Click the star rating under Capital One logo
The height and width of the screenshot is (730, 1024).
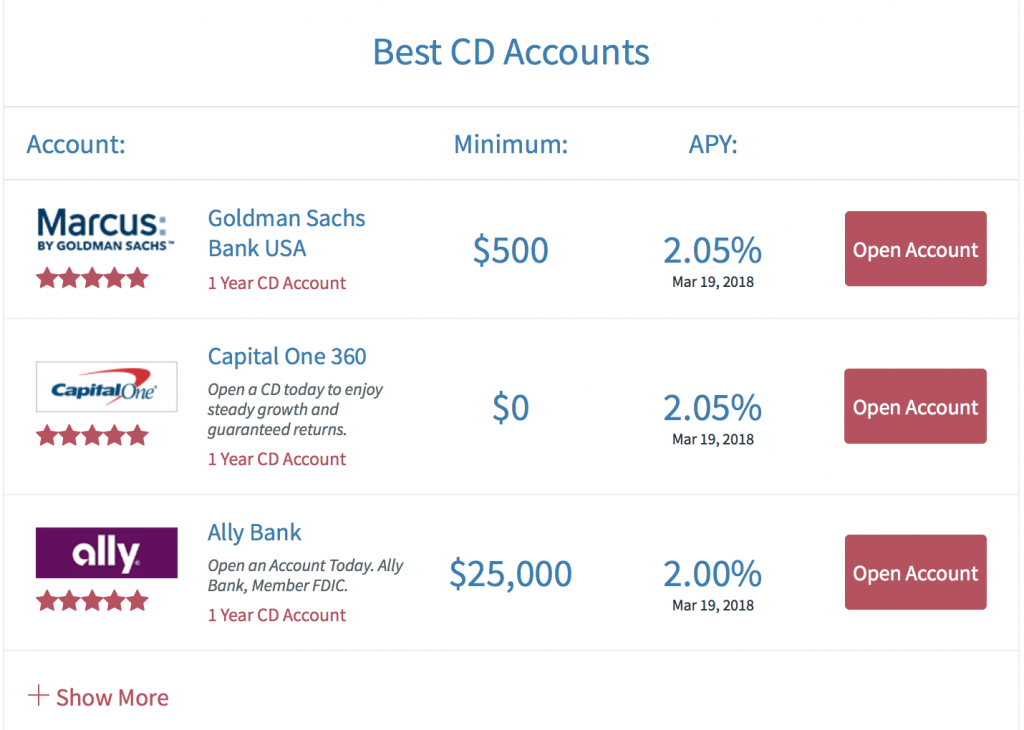click(92, 435)
